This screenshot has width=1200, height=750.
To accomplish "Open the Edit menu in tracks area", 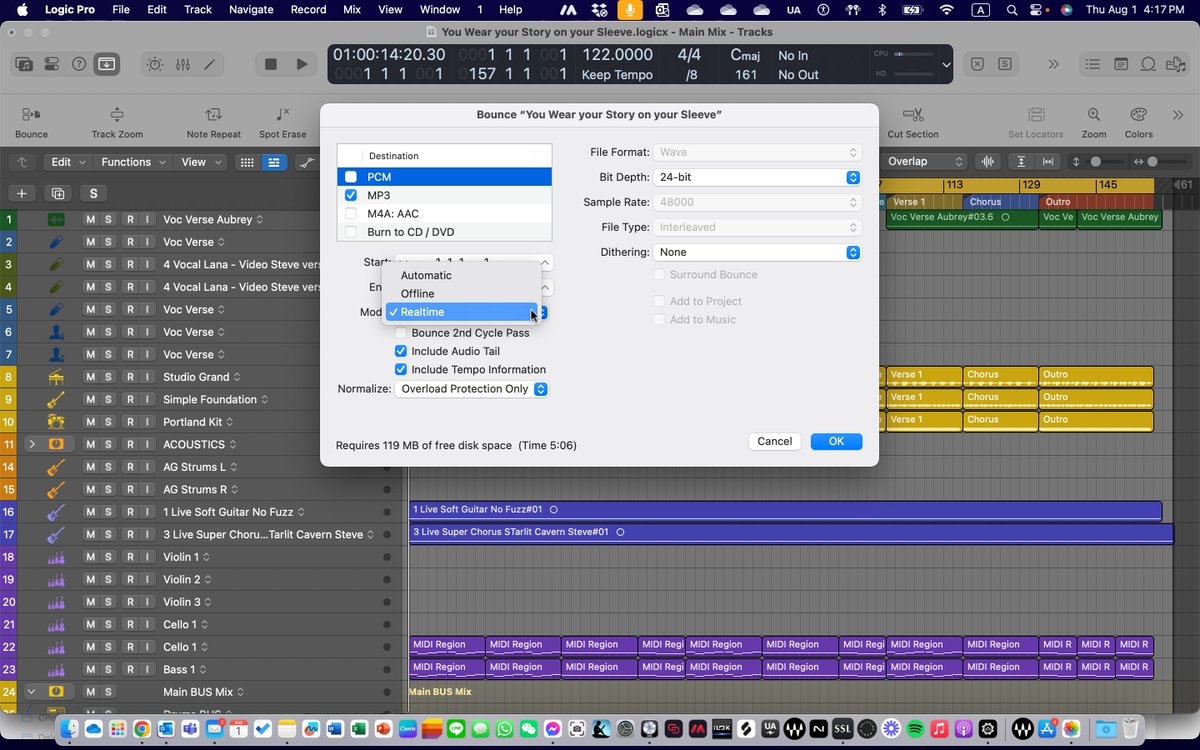I will click(x=68, y=162).
